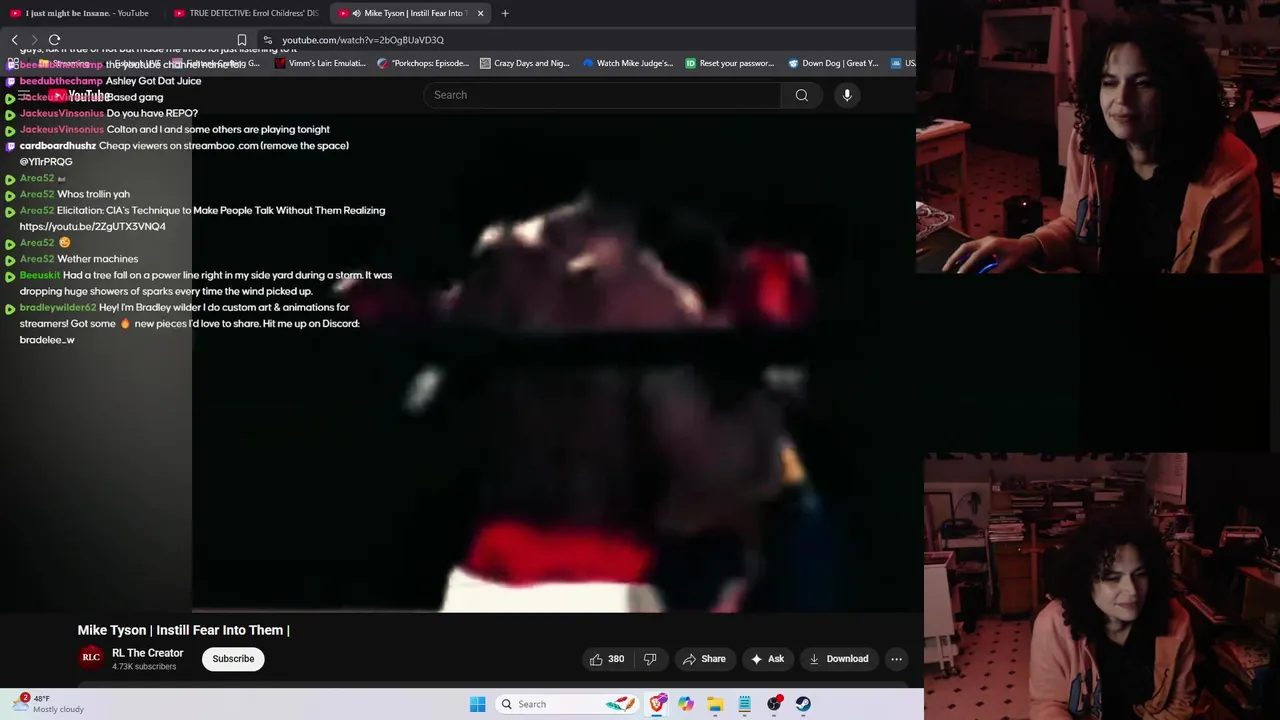Click the YouTube search magnifier button
1280x720 pixels.
[801, 95]
